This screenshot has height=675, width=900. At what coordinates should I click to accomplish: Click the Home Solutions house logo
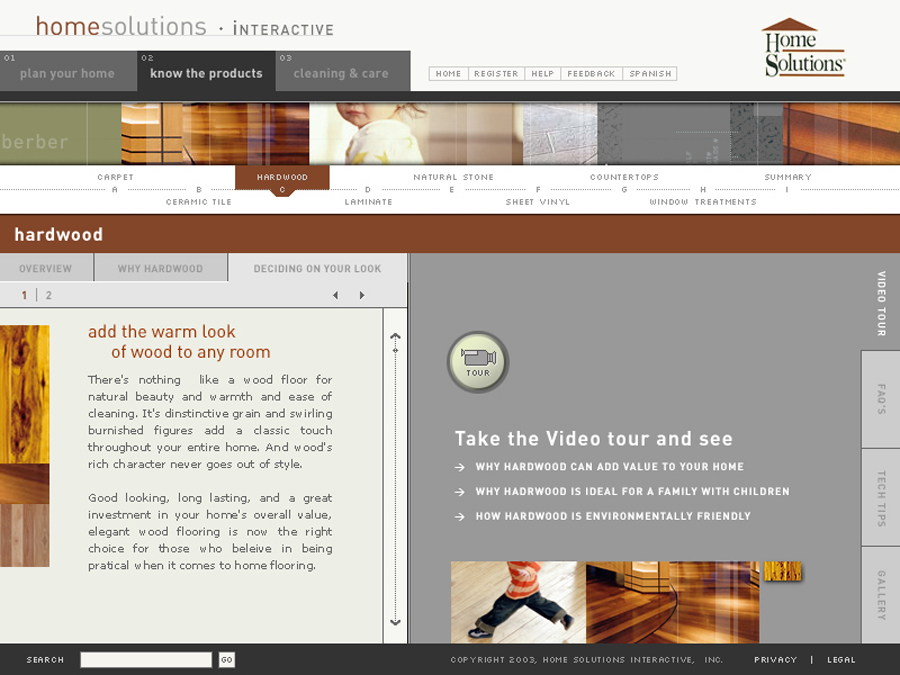[x=804, y=48]
